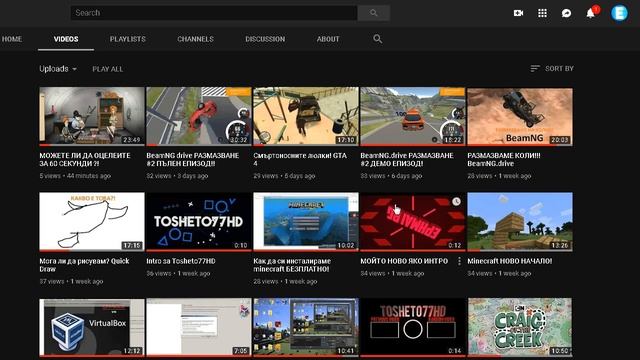640x360 pixels.
Task: Click the SORT BY lines icon
Action: (x=535, y=69)
